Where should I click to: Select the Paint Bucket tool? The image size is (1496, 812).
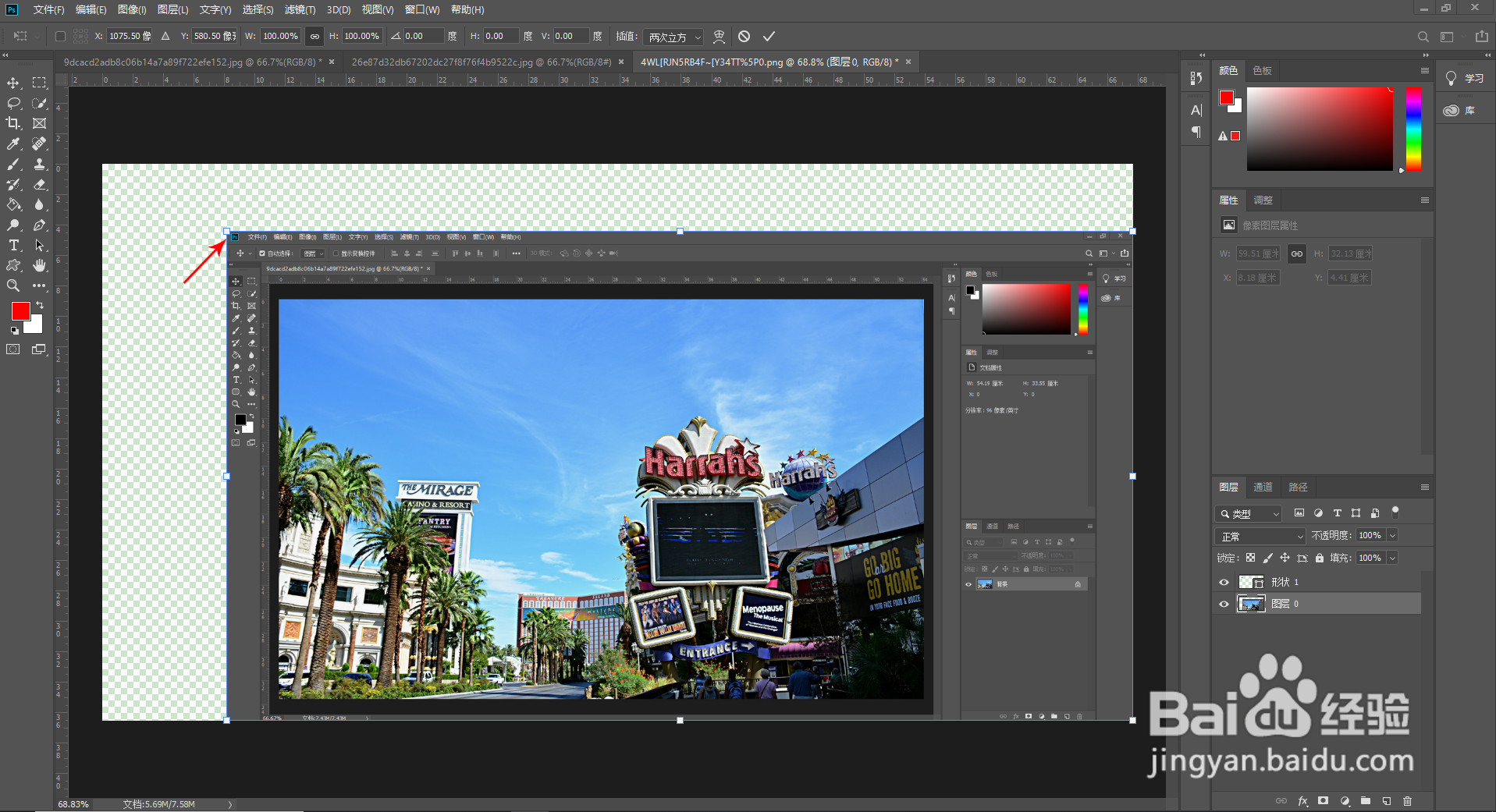[13, 204]
